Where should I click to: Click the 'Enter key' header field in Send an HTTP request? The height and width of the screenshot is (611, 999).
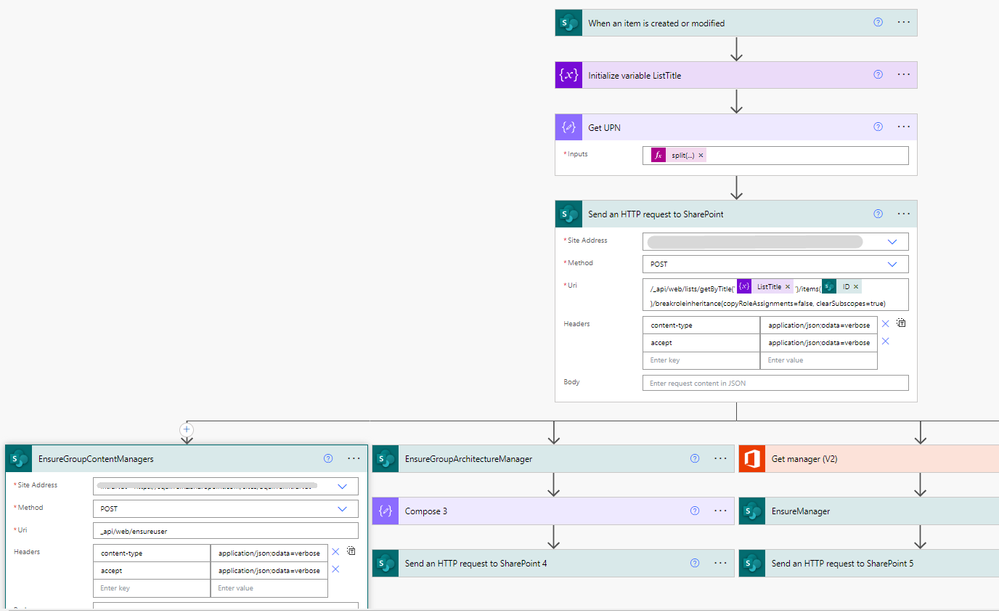(x=701, y=361)
